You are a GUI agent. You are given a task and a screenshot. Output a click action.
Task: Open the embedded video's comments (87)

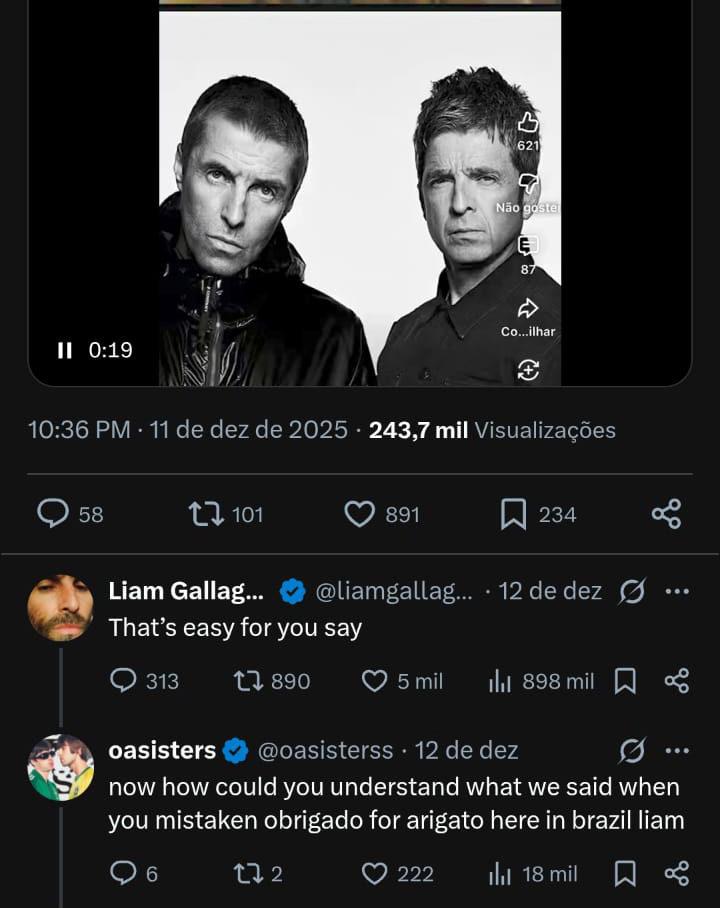(x=528, y=246)
